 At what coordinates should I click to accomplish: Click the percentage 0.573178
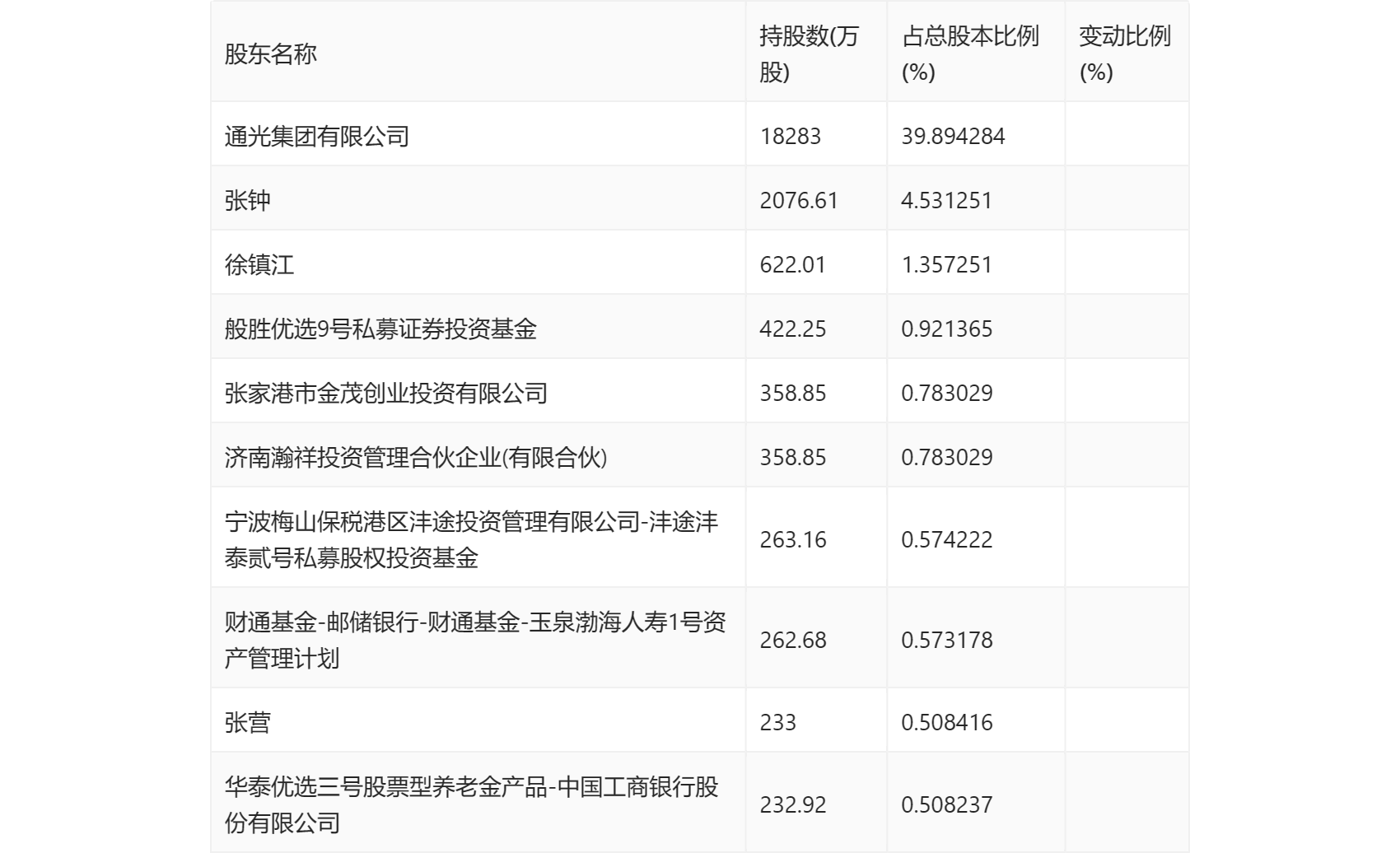[947, 640]
